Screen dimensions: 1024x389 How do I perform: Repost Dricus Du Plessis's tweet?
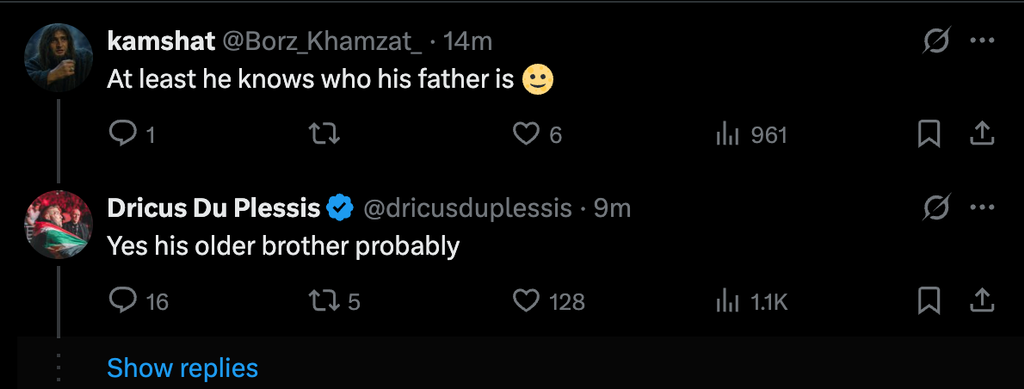pos(334,301)
